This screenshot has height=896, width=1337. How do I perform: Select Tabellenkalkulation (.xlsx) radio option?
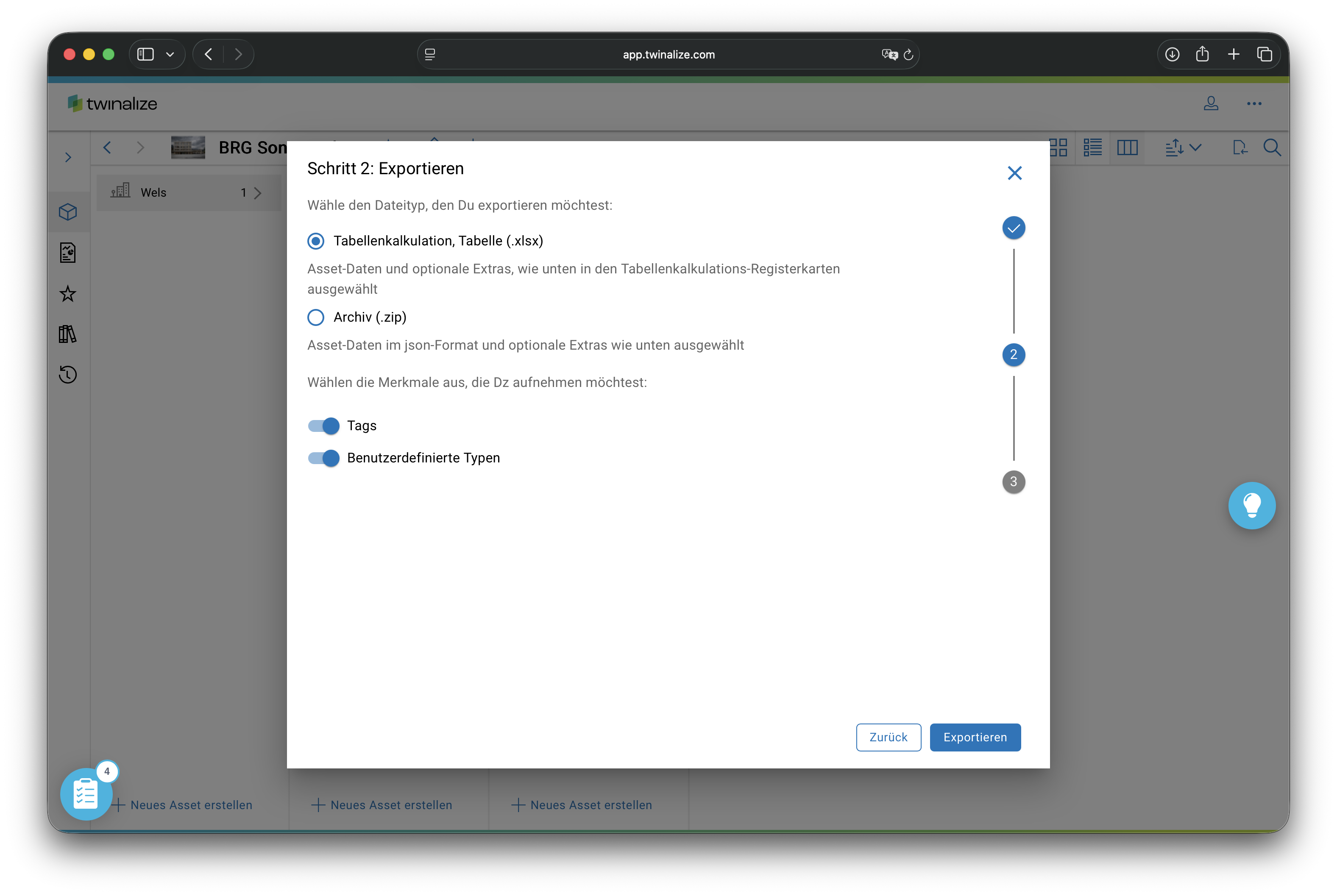[315, 241]
